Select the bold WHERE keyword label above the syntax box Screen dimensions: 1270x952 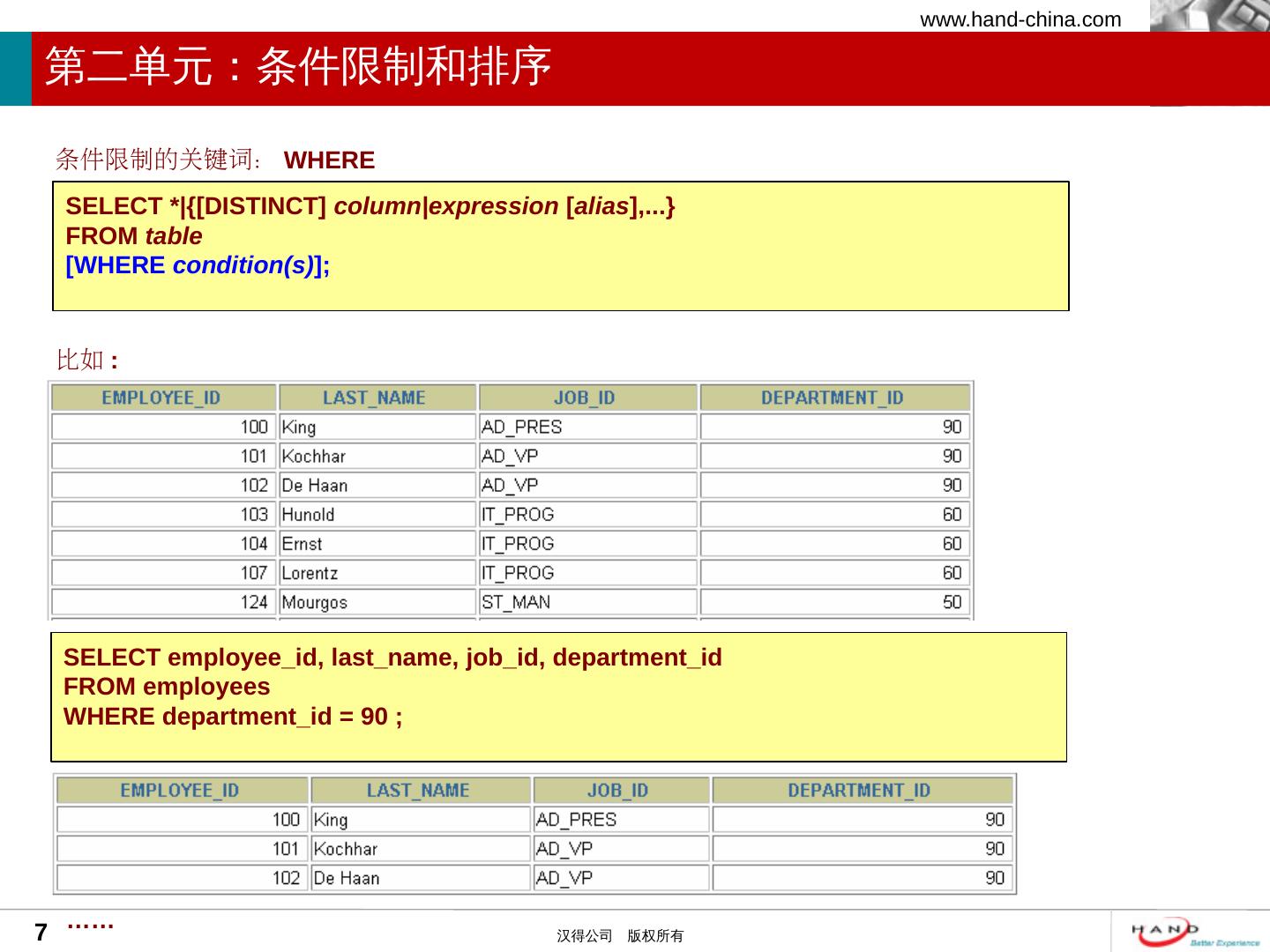pos(330,160)
